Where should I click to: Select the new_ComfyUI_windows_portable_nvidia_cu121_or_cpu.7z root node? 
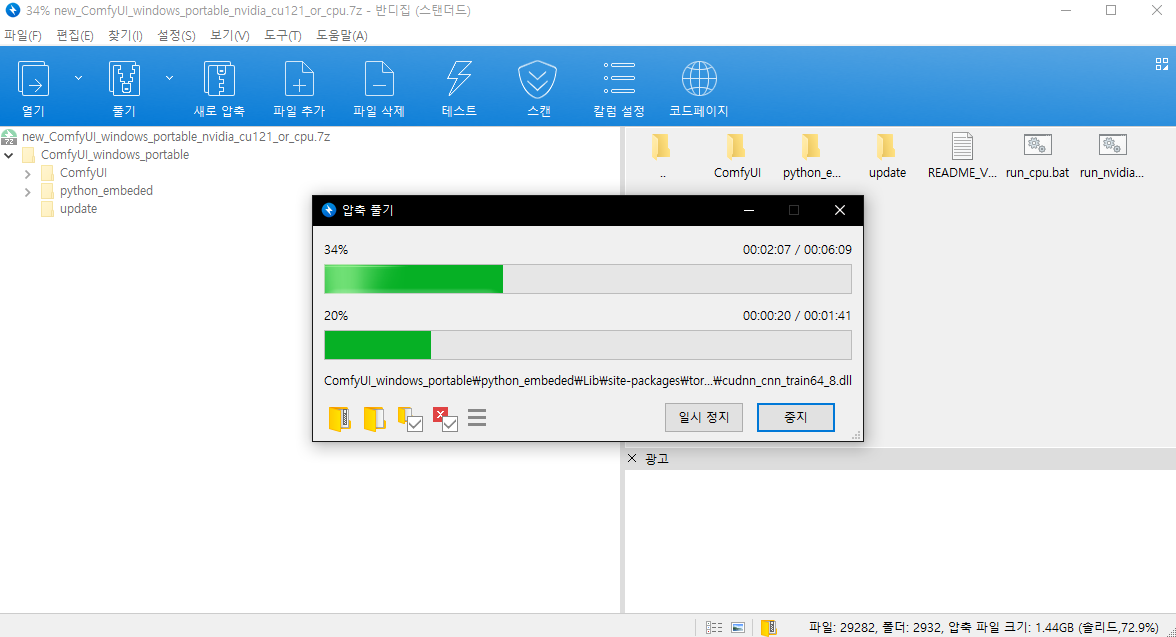click(176, 137)
